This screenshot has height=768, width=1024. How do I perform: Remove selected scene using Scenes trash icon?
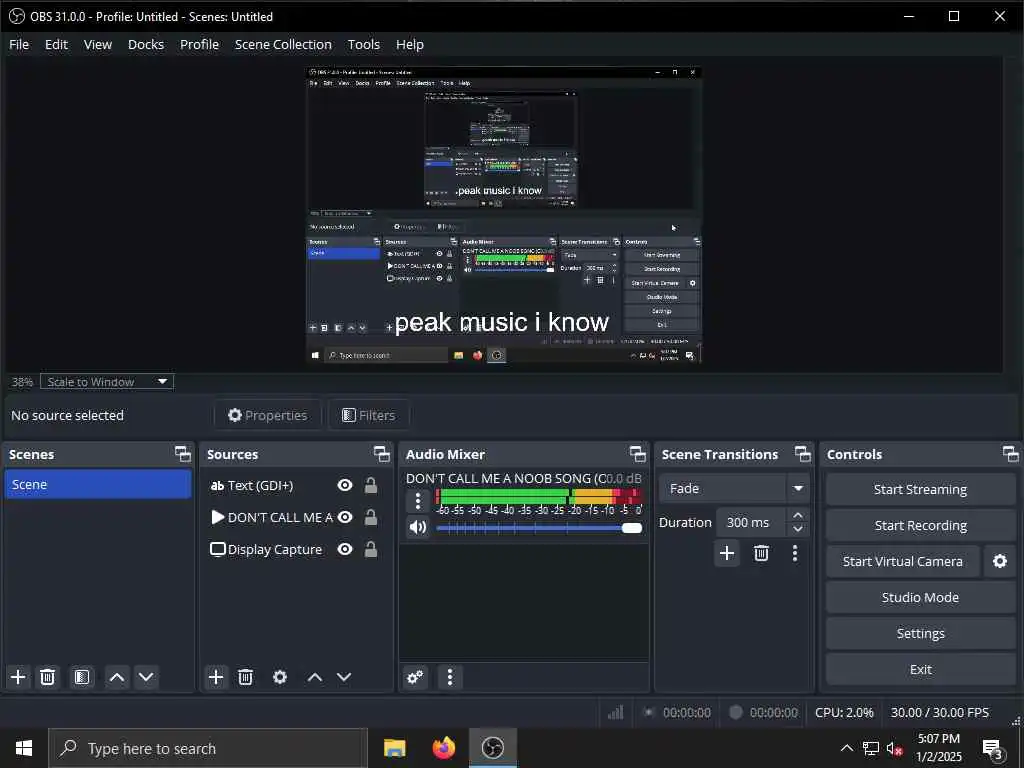[47, 677]
